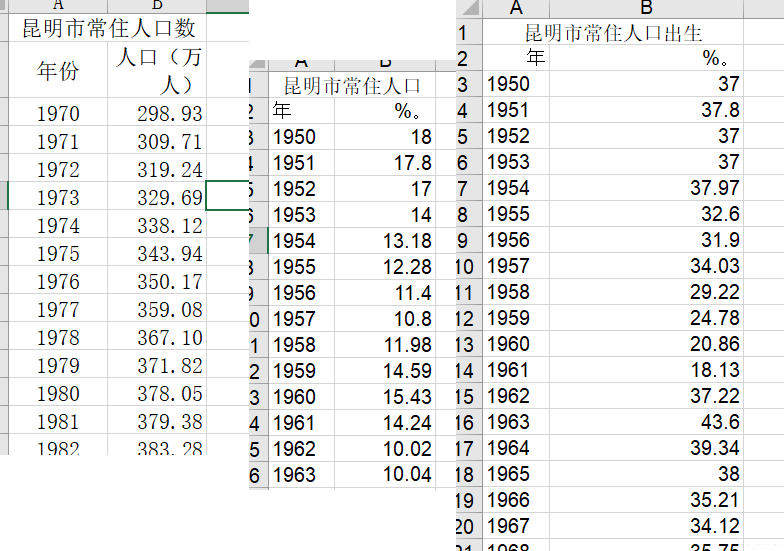Select the value 39.34
Image resolution: width=784 pixels, height=551 pixels.
[646, 448]
